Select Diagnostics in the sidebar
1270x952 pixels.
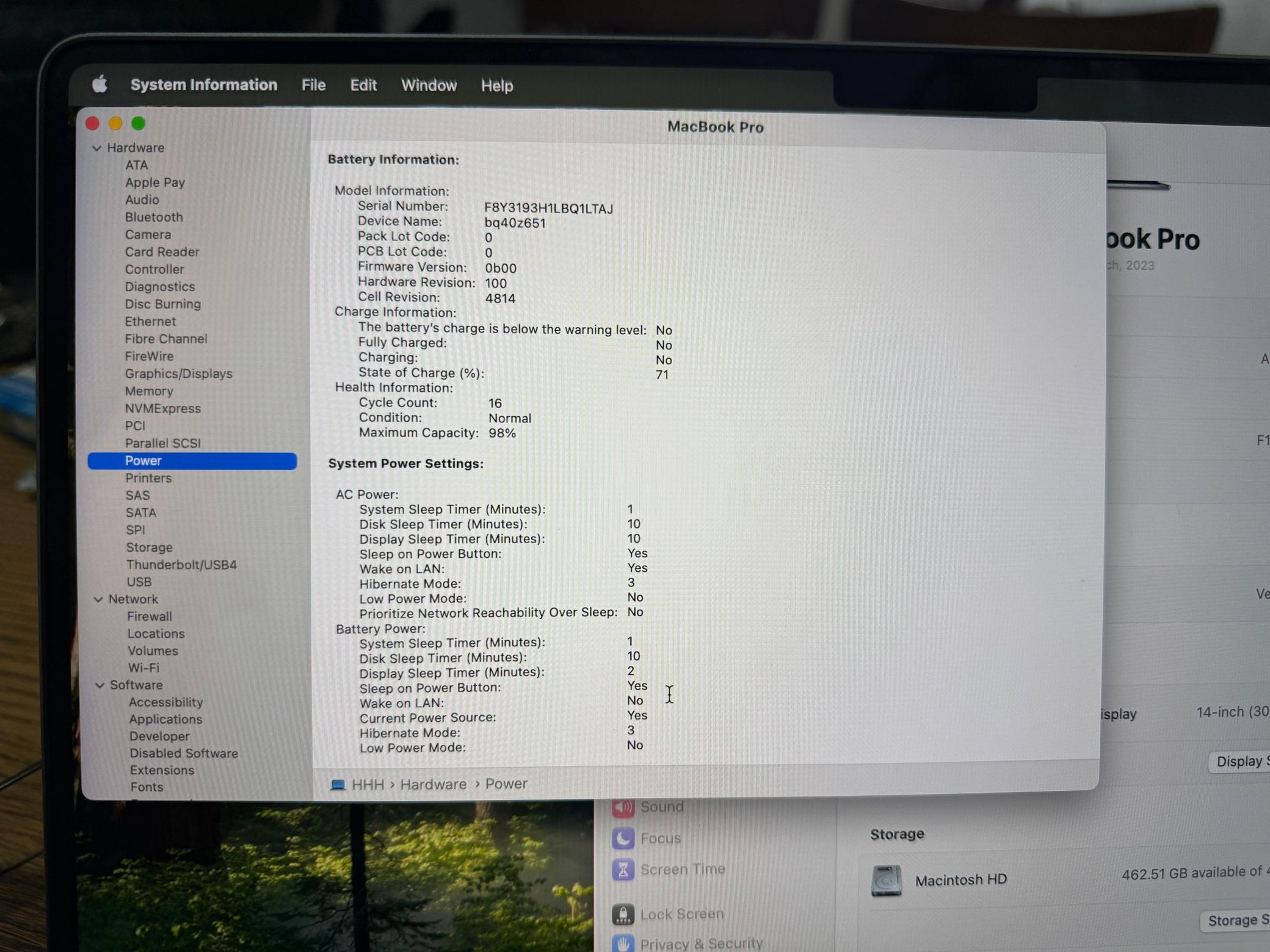pos(160,286)
